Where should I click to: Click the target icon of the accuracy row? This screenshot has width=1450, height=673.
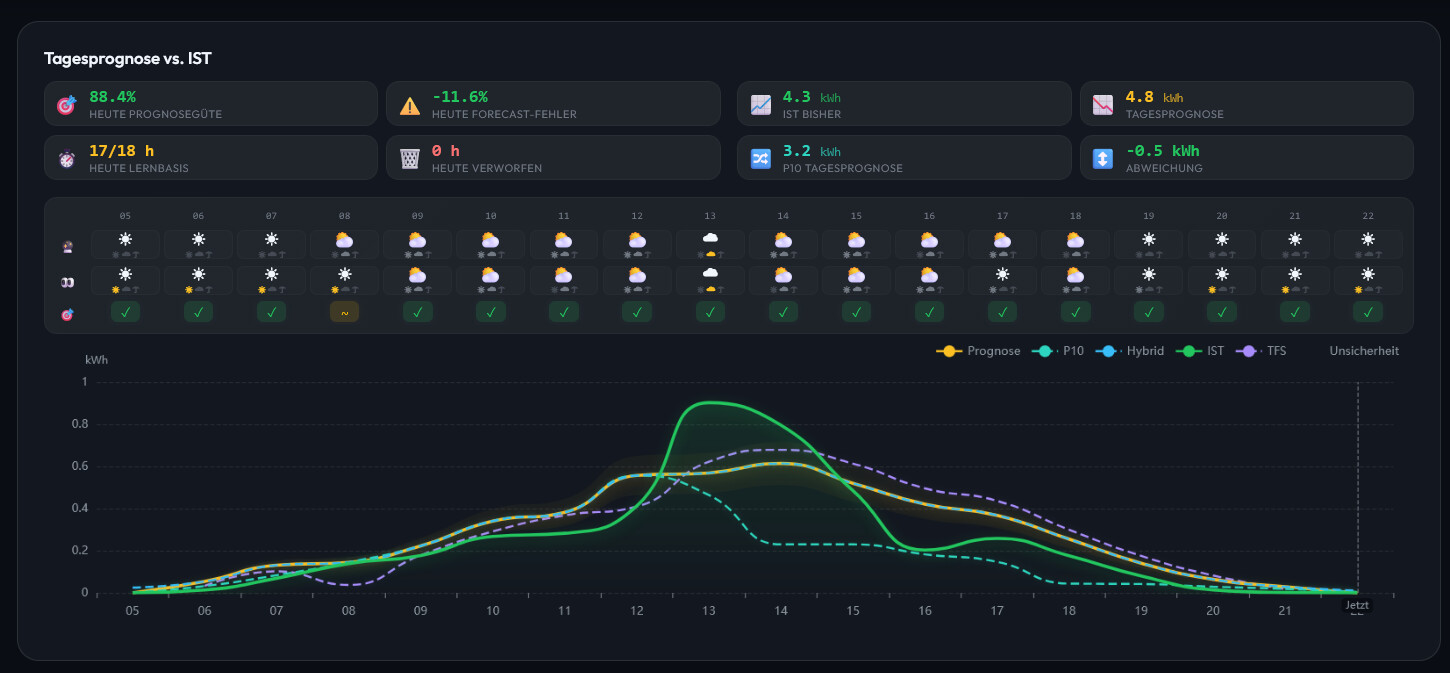(67, 315)
